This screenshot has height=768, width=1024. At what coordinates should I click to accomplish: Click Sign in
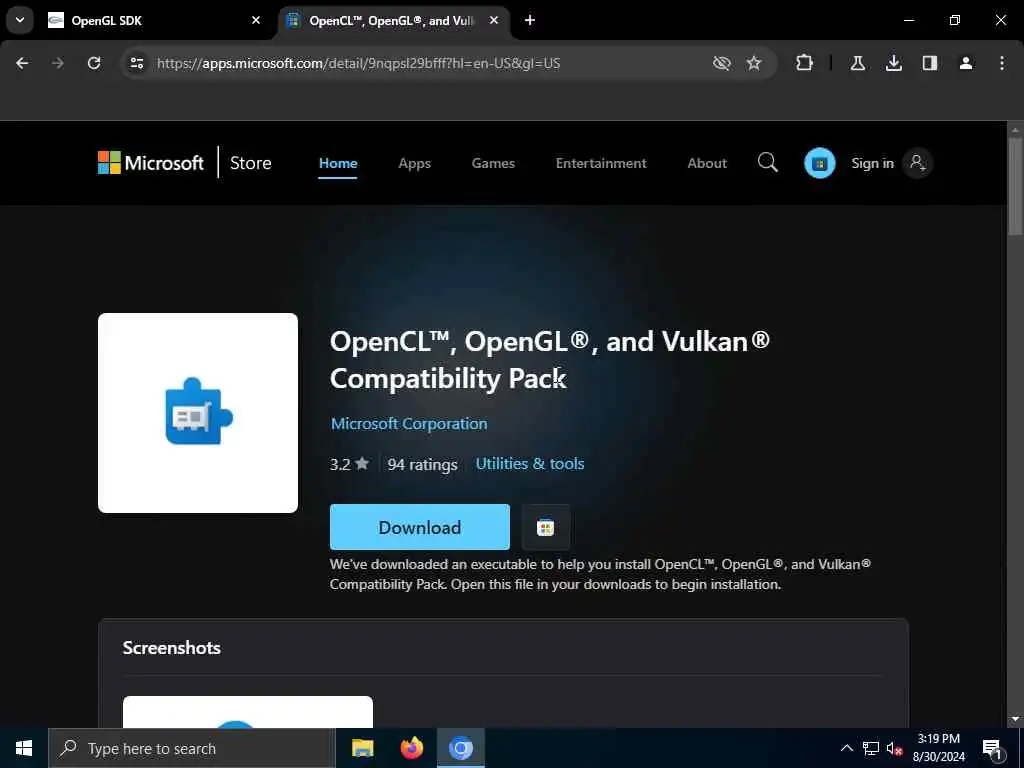coord(872,163)
